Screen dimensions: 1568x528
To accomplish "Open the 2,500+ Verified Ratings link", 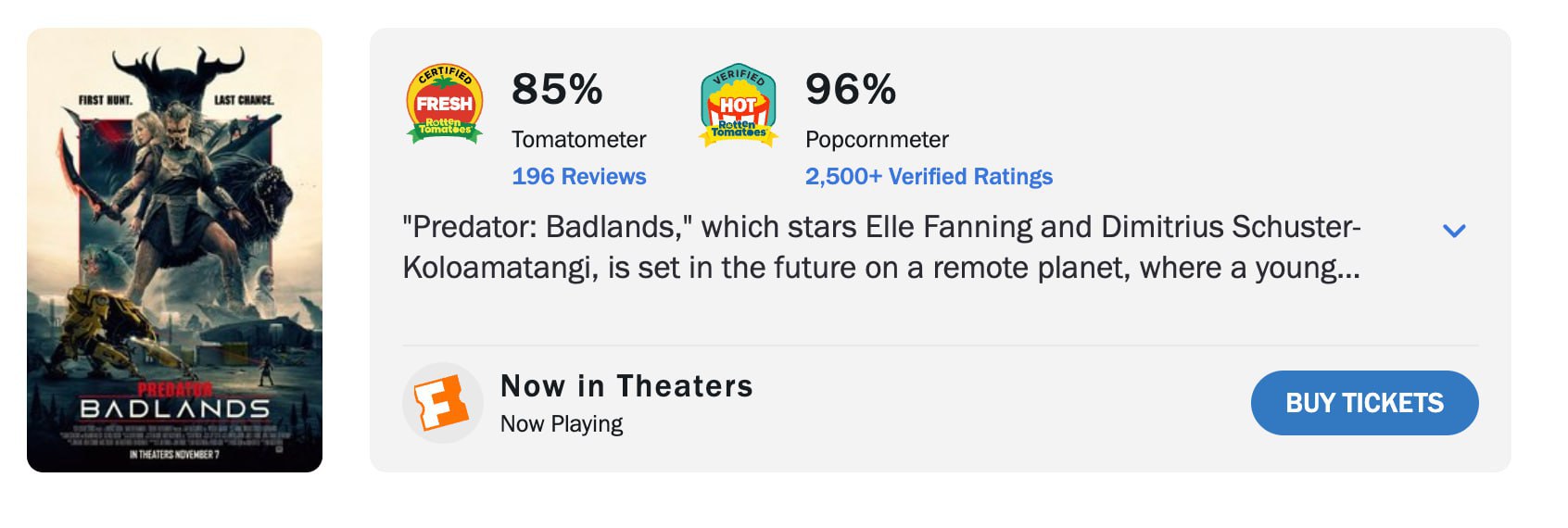I will (x=929, y=176).
